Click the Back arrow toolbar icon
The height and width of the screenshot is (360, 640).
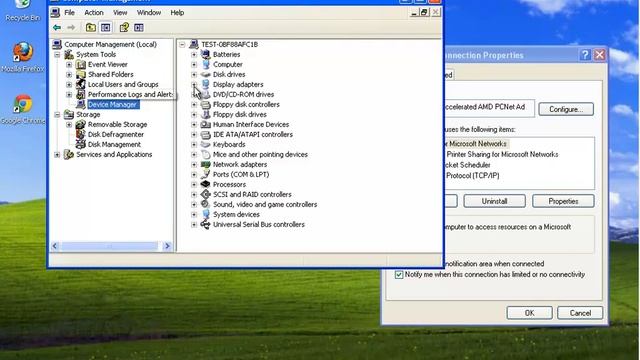[x=57, y=28]
